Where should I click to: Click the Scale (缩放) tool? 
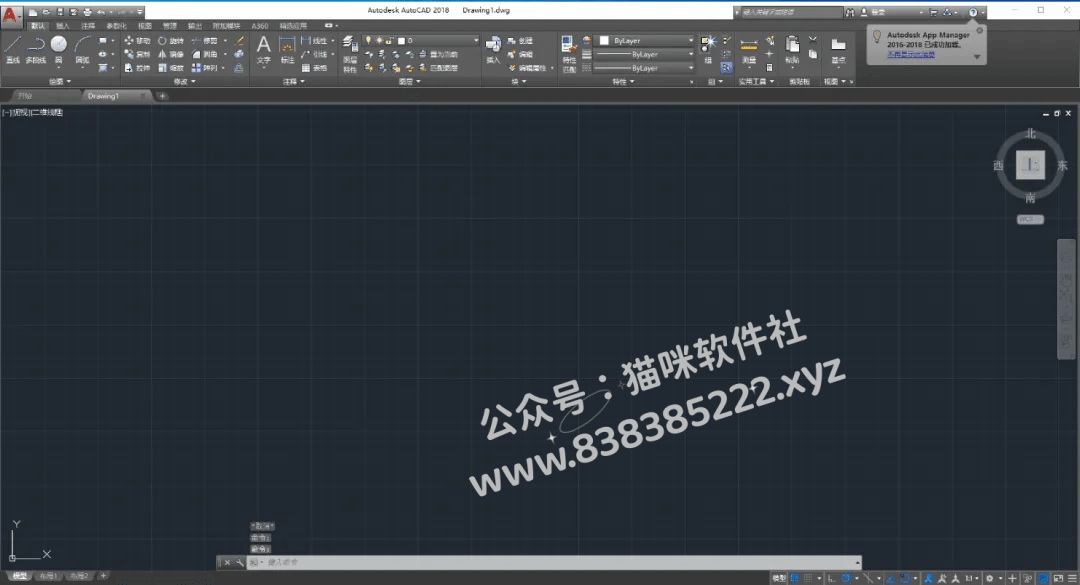[171, 68]
